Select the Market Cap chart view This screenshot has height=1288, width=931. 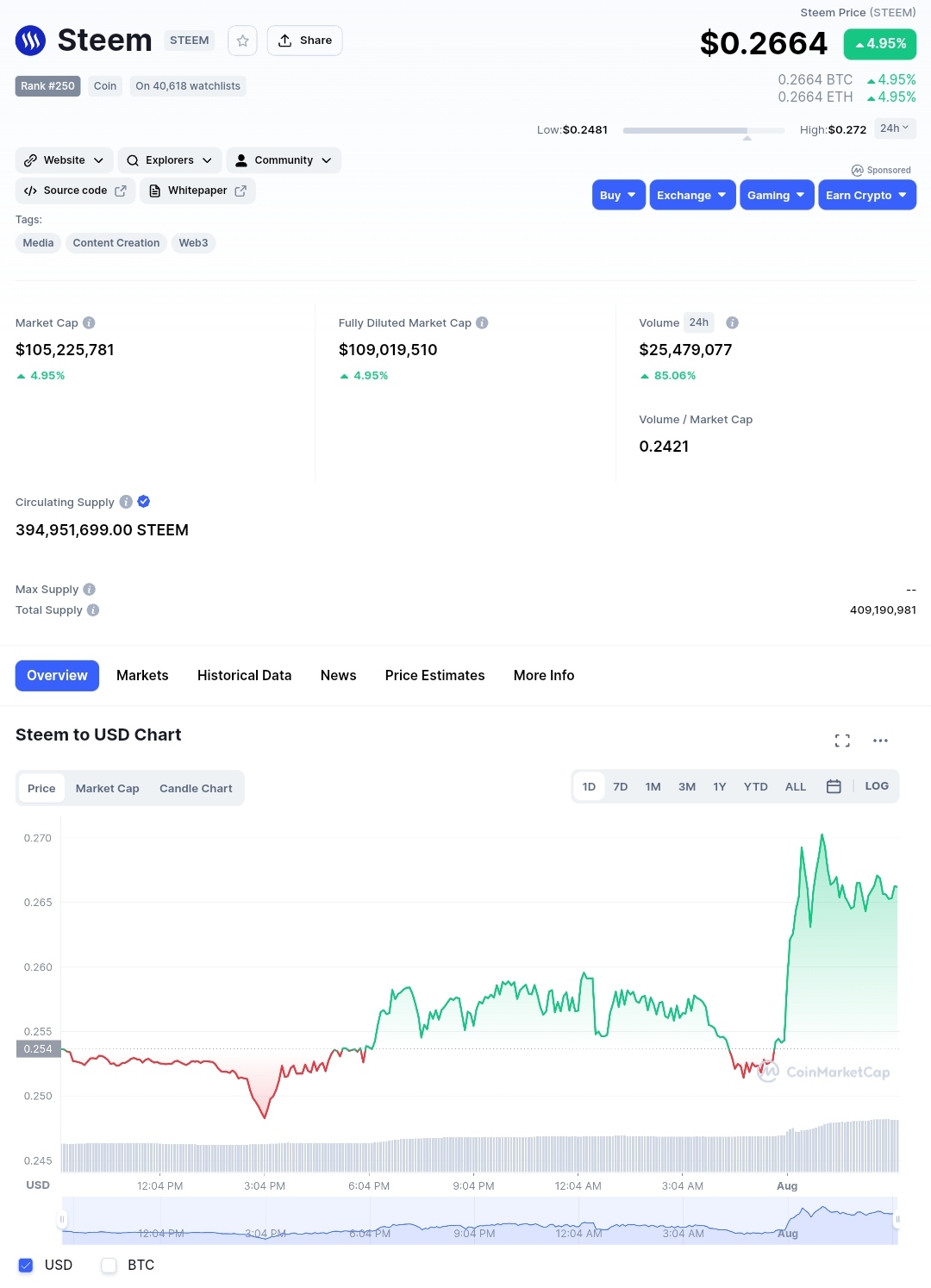coord(107,788)
